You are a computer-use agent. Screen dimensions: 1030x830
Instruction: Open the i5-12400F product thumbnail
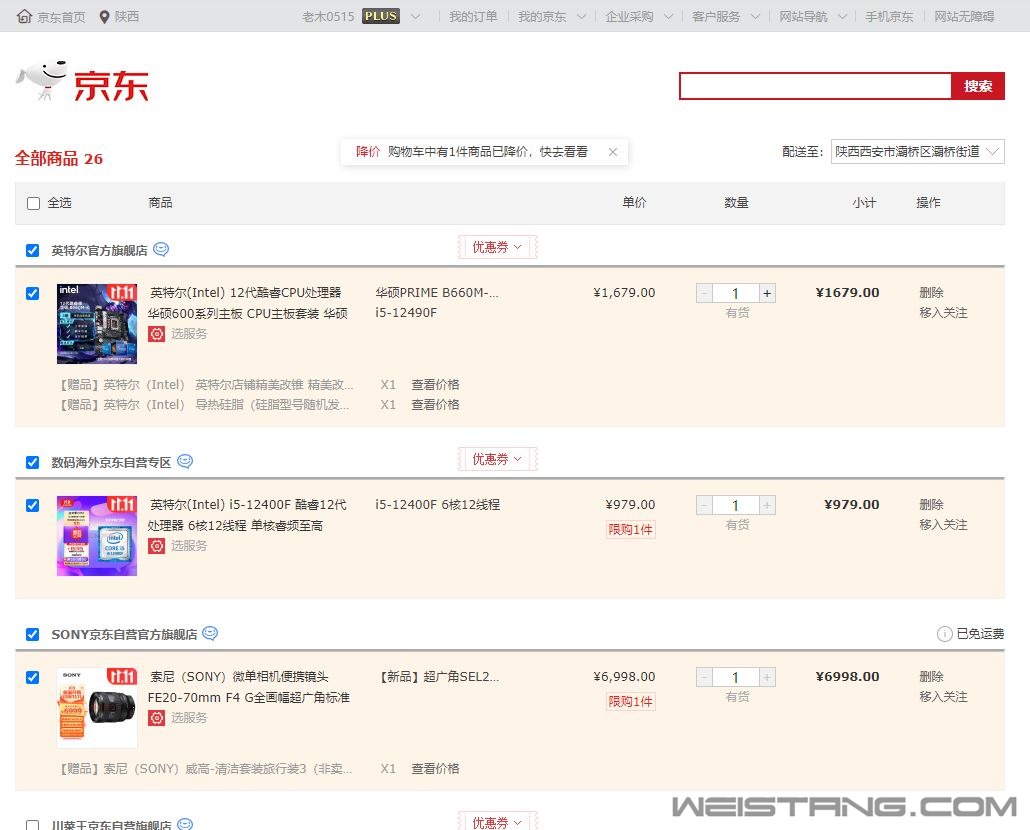click(x=97, y=536)
